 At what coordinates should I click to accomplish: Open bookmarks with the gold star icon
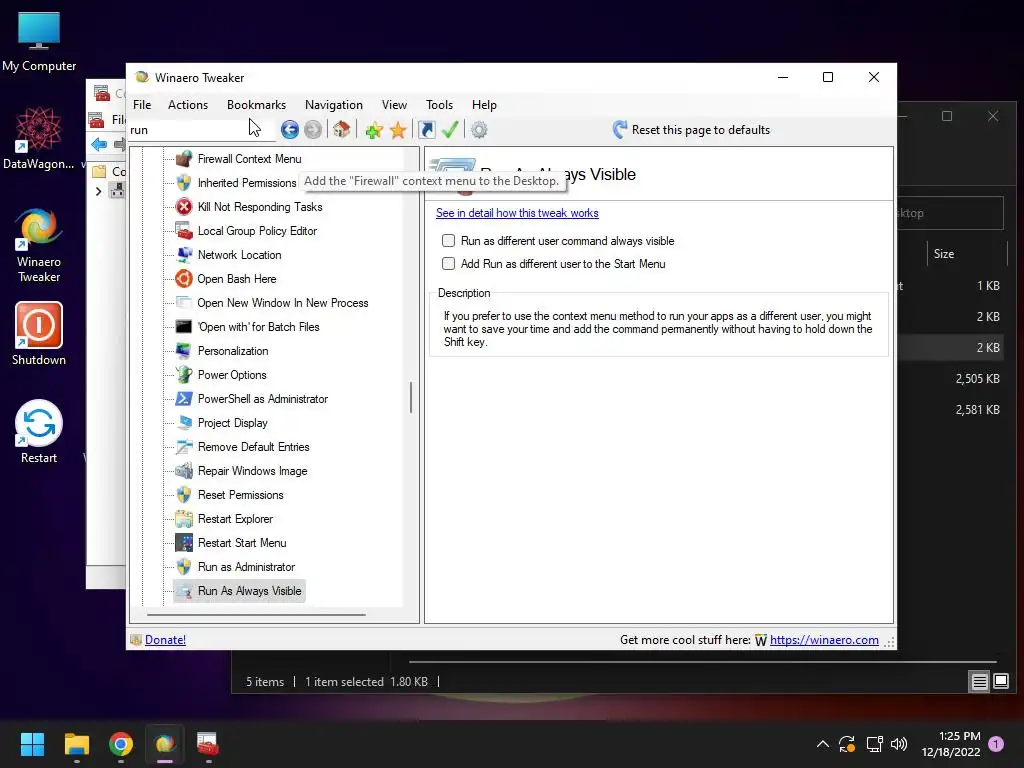pyautogui.click(x=398, y=130)
